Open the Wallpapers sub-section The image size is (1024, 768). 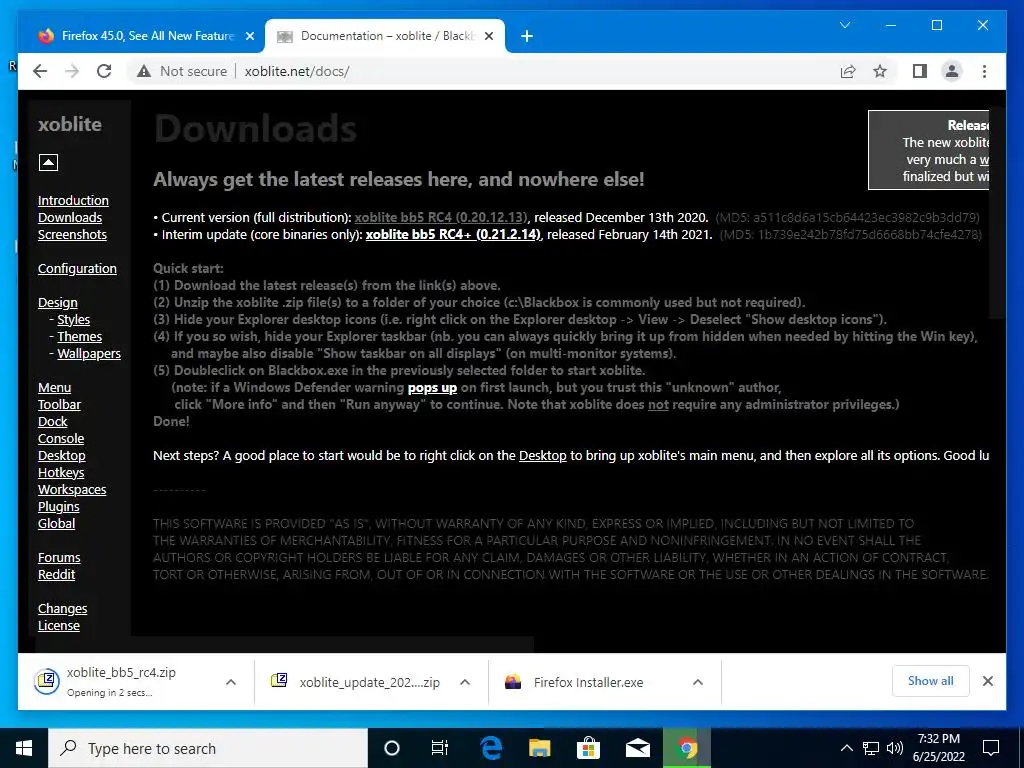pos(89,353)
